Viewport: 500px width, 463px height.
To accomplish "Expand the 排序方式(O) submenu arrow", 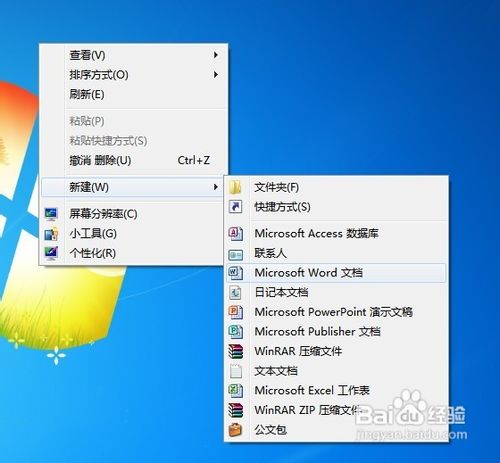I will tap(216, 74).
